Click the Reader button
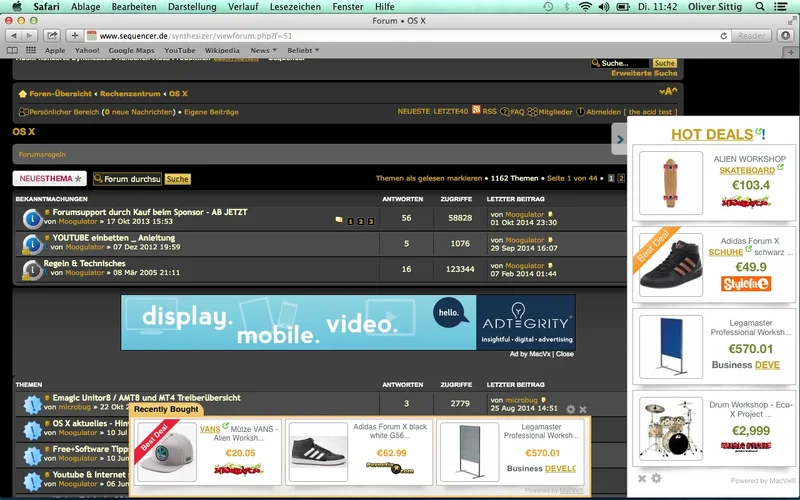This screenshot has height=500, width=800. pos(751,36)
